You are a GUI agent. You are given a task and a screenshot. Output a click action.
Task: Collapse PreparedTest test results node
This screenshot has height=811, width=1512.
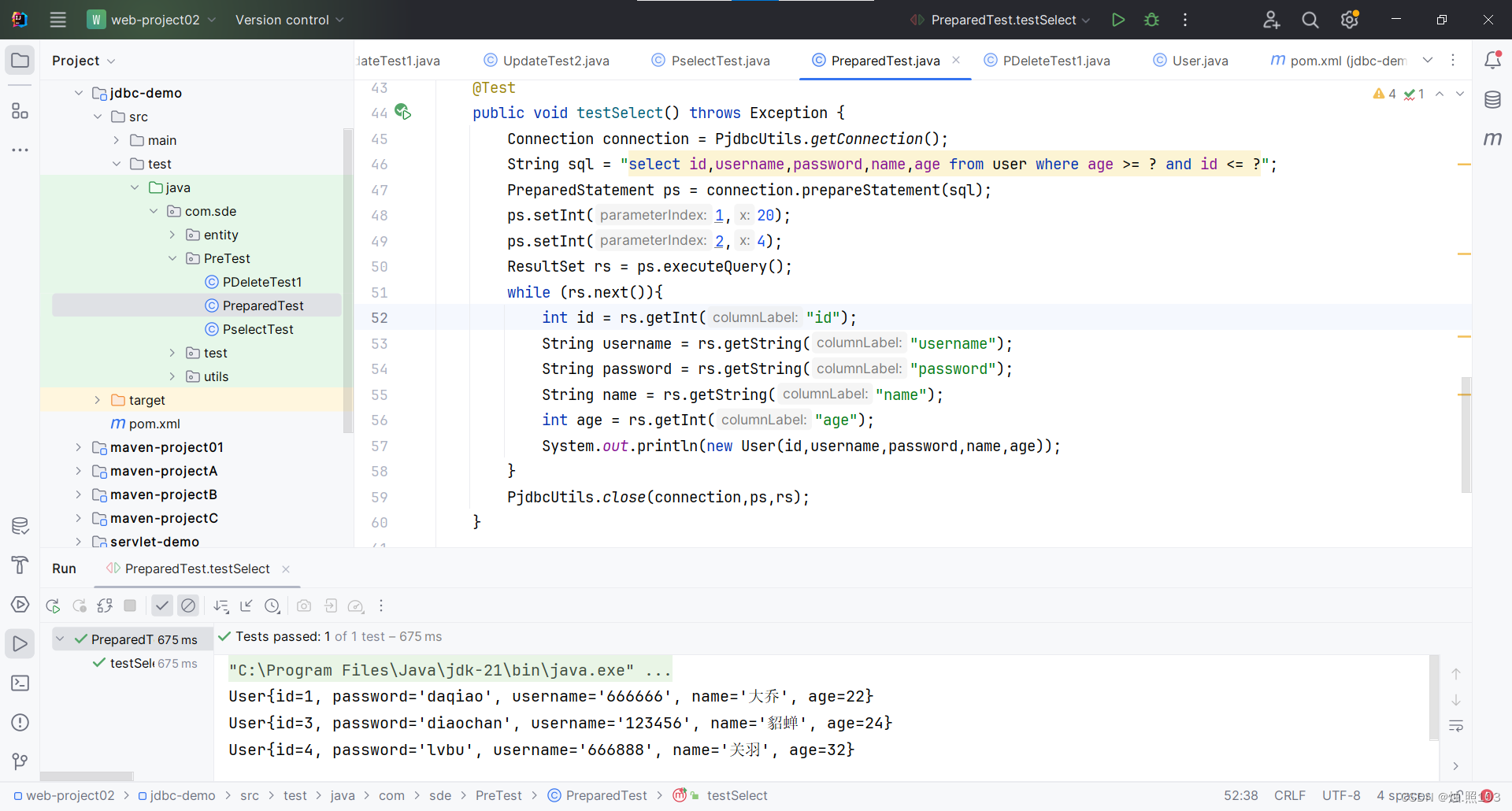tap(60, 639)
